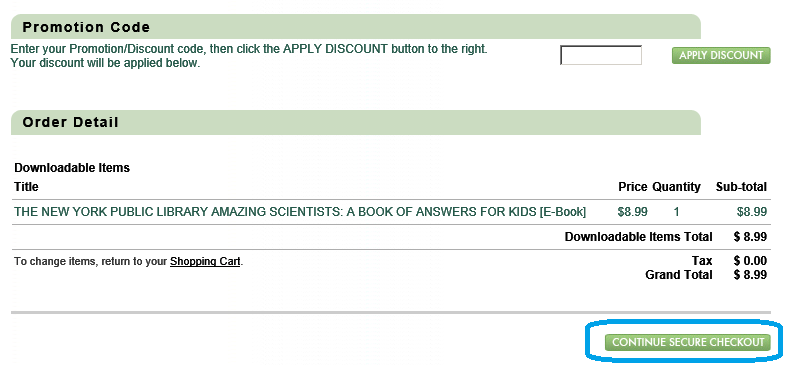Click the Downloadable Items heading
The image size is (790, 365).
tap(72, 168)
